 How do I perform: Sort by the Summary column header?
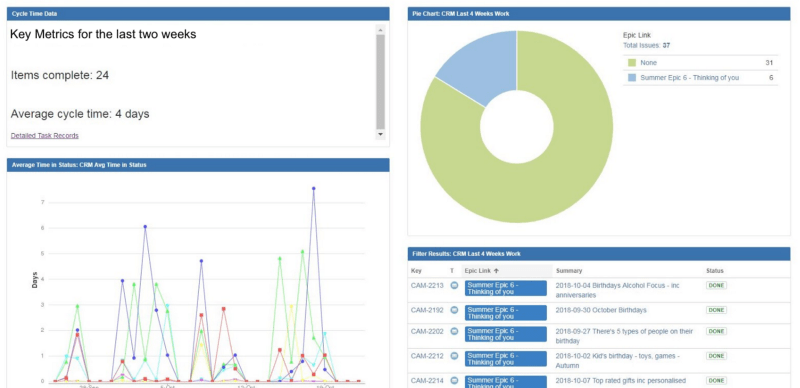tap(569, 271)
